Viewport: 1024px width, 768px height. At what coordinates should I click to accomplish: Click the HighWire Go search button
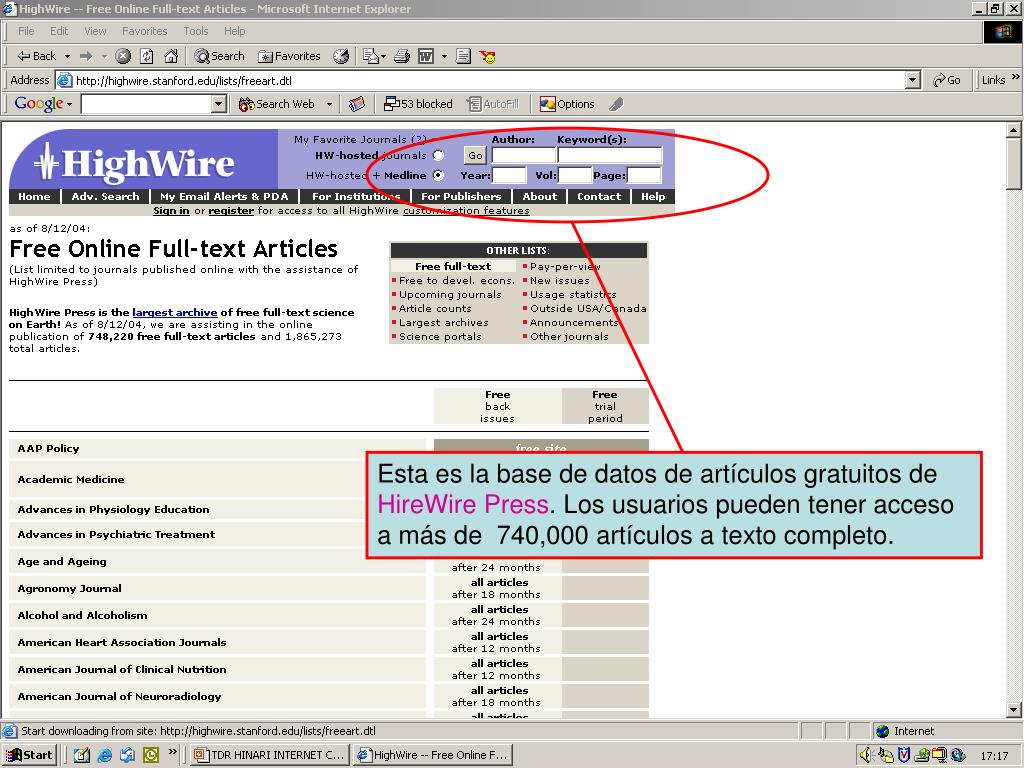click(475, 155)
